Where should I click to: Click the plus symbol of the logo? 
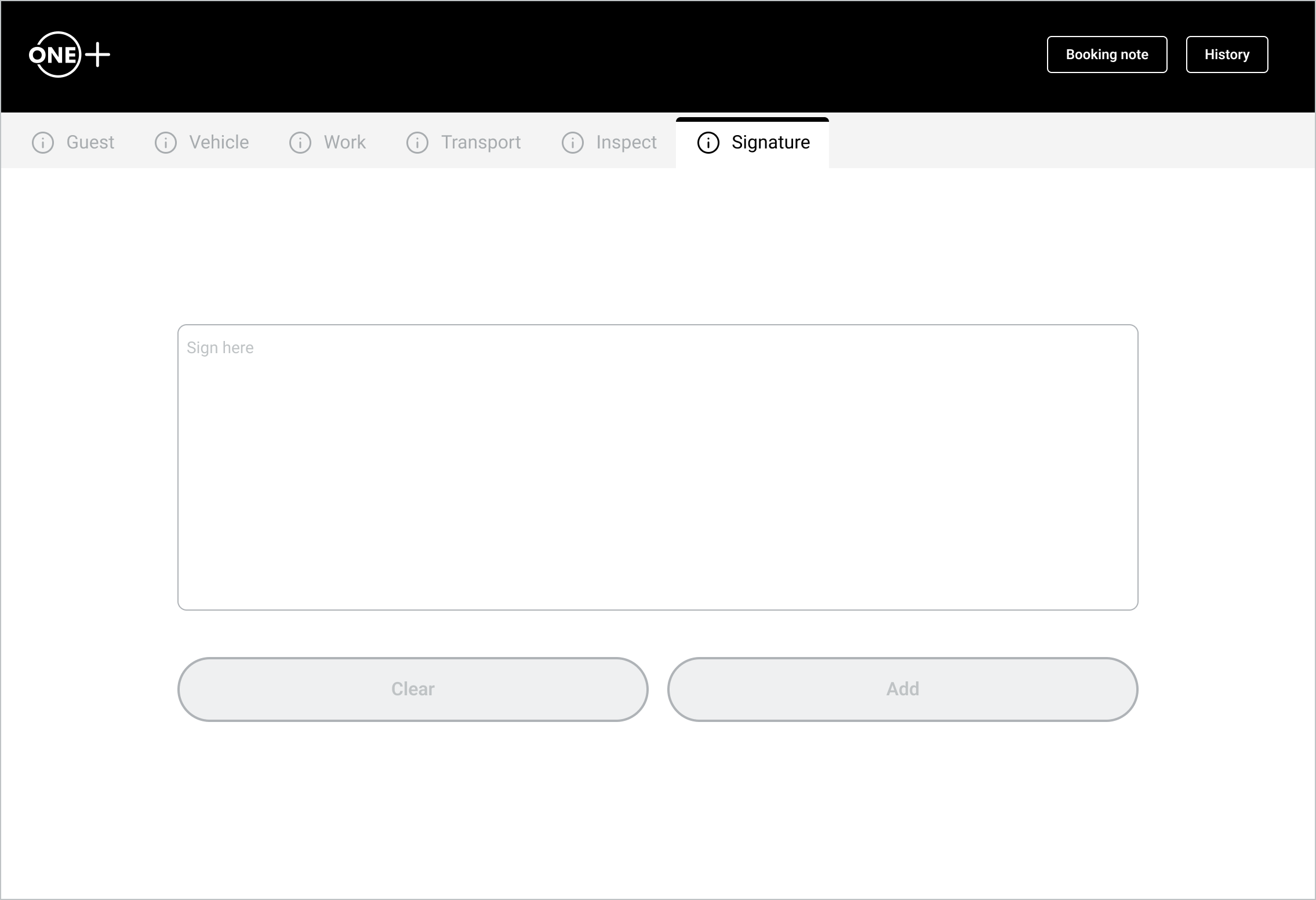[98, 55]
